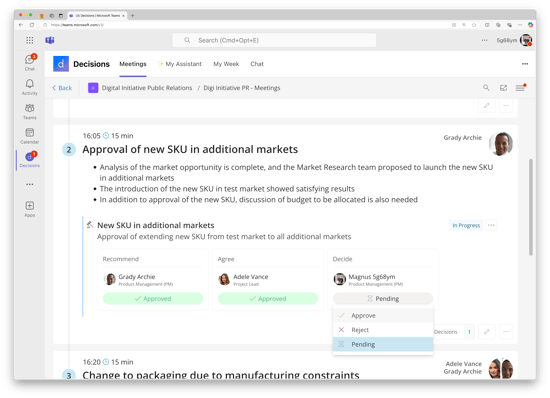Select Reject in the decision dropdown
550x398 pixels.
[383, 330]
